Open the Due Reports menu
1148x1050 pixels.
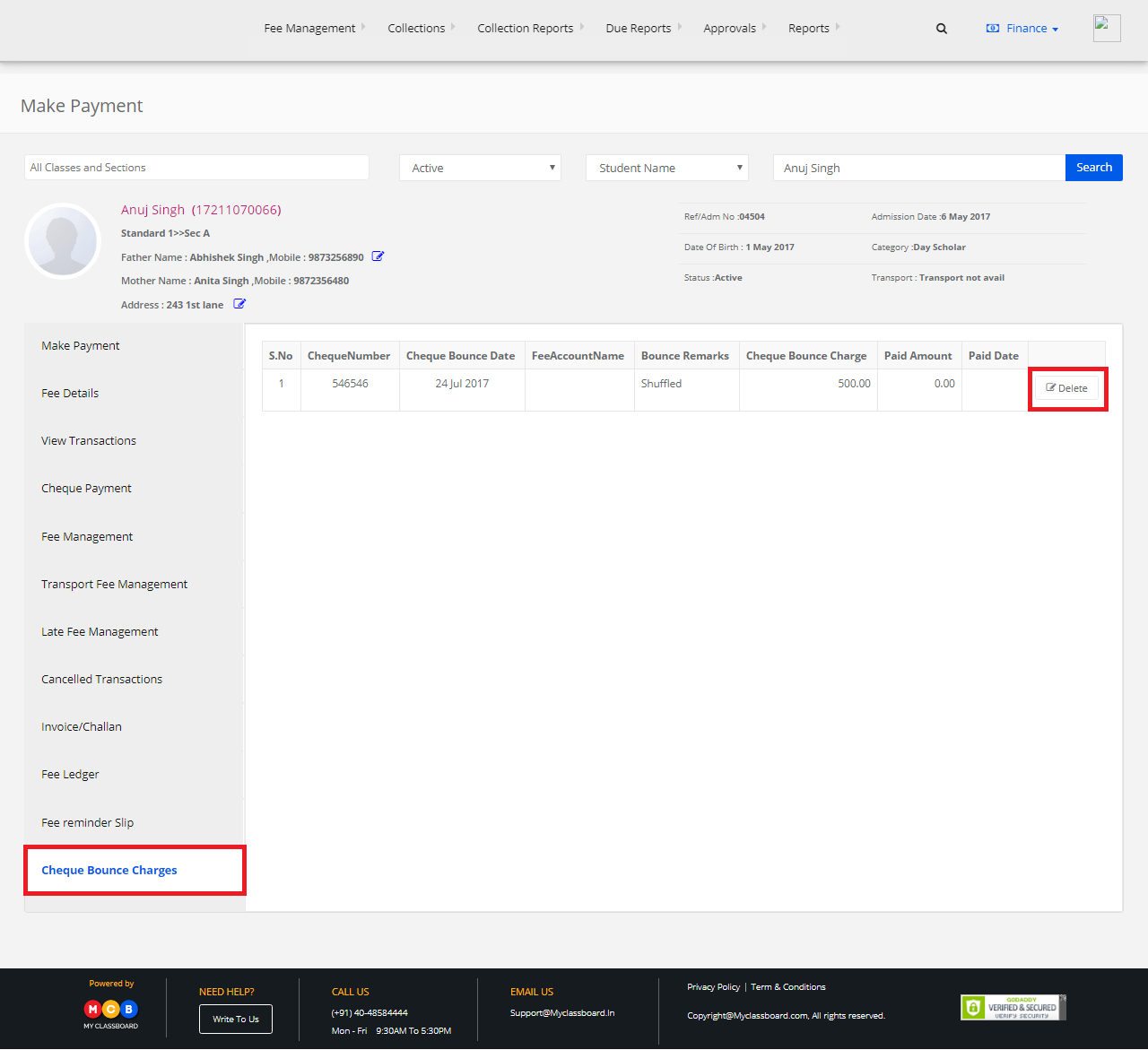tap(639, 28)
